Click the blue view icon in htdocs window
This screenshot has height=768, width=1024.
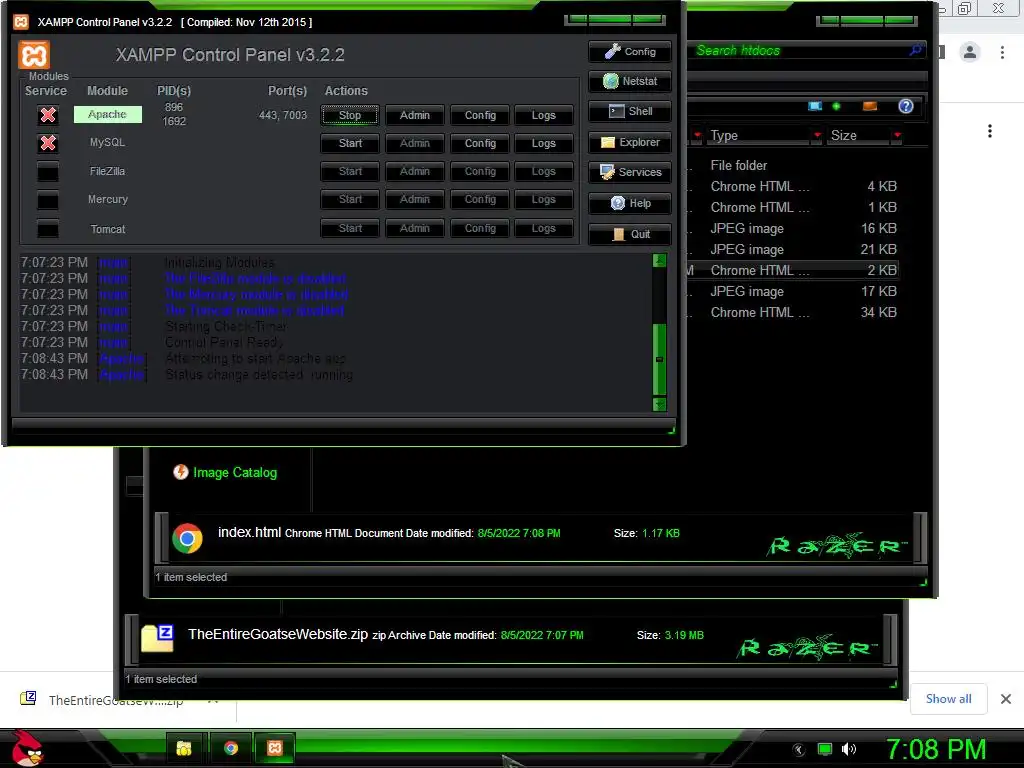814,106
